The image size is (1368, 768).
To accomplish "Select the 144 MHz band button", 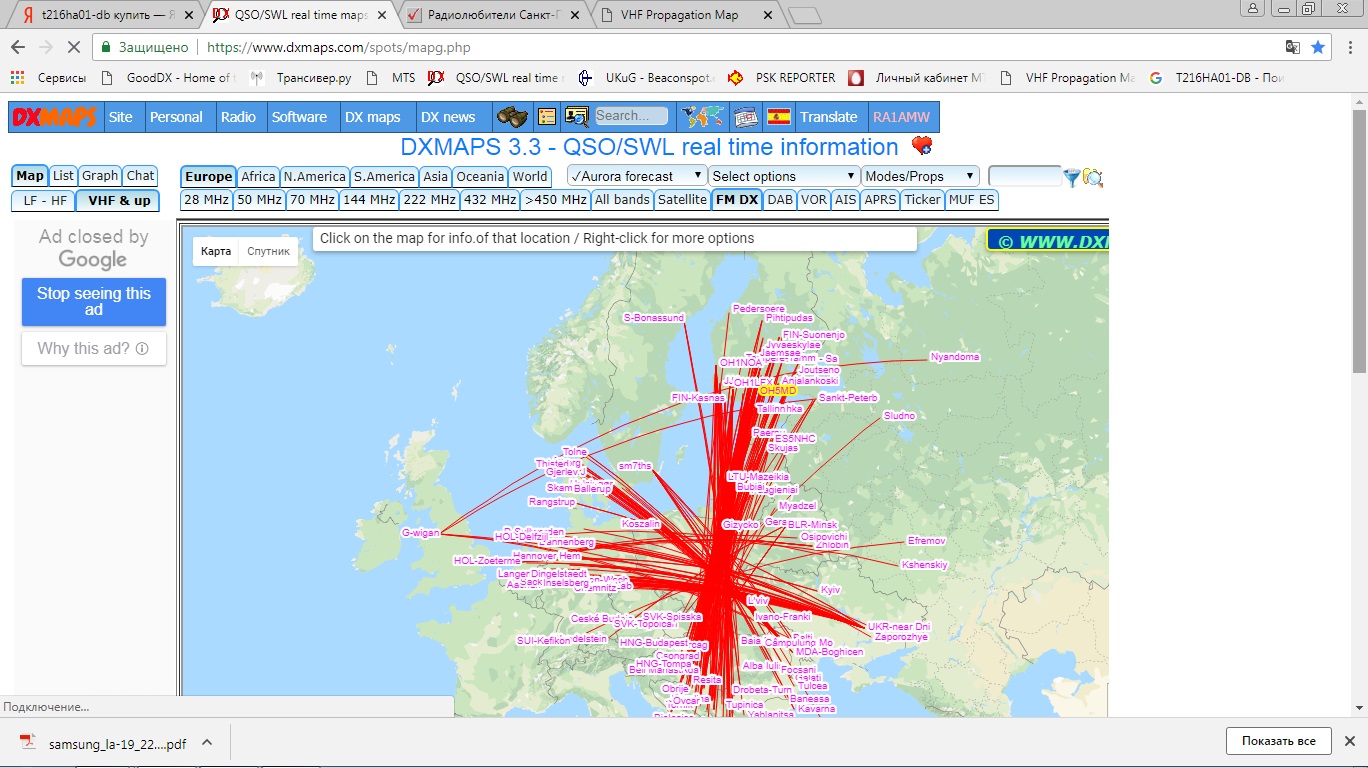I will [368, 200].
